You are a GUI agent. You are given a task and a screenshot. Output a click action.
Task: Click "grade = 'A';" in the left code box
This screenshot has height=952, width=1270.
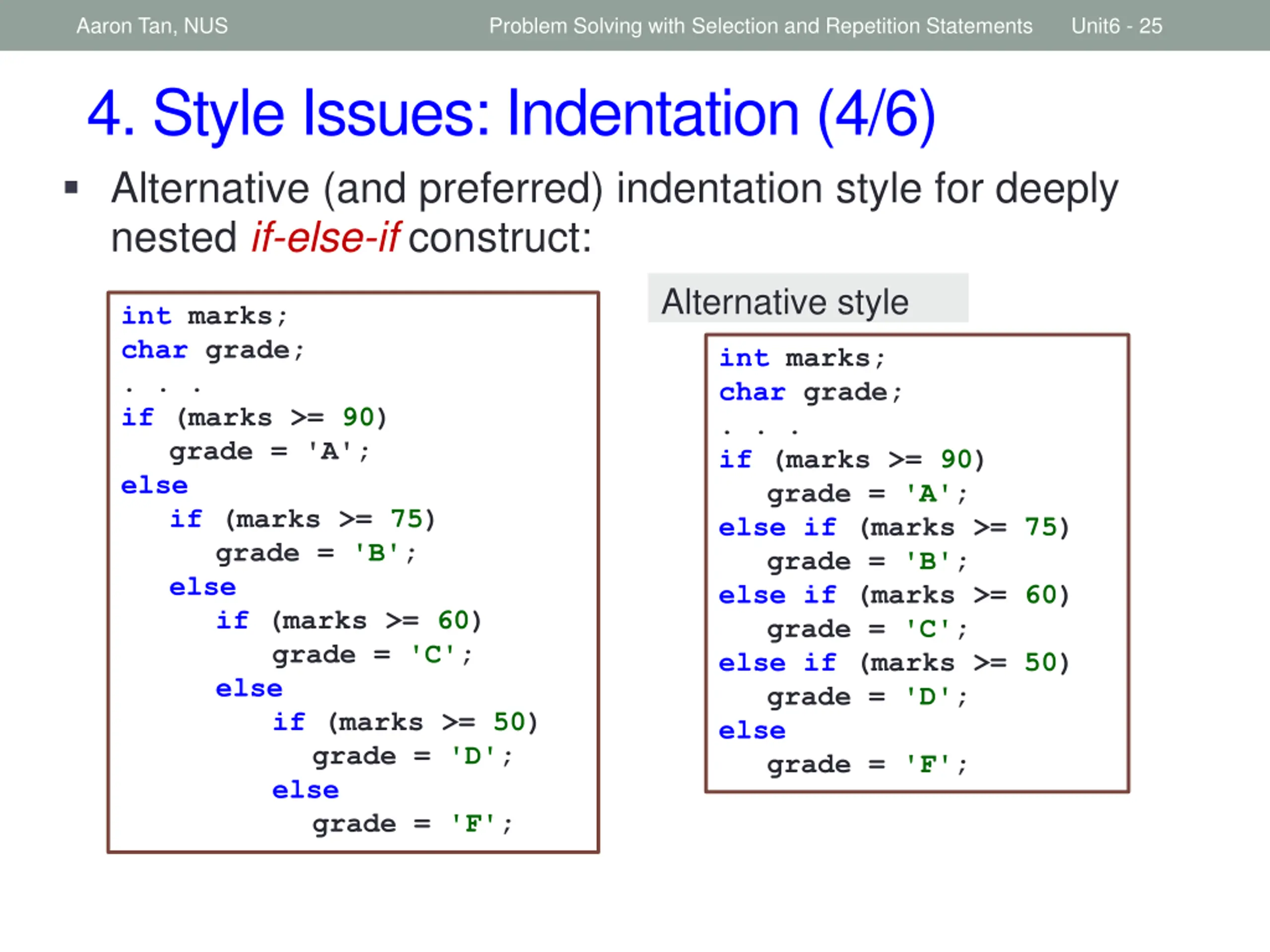269,452
